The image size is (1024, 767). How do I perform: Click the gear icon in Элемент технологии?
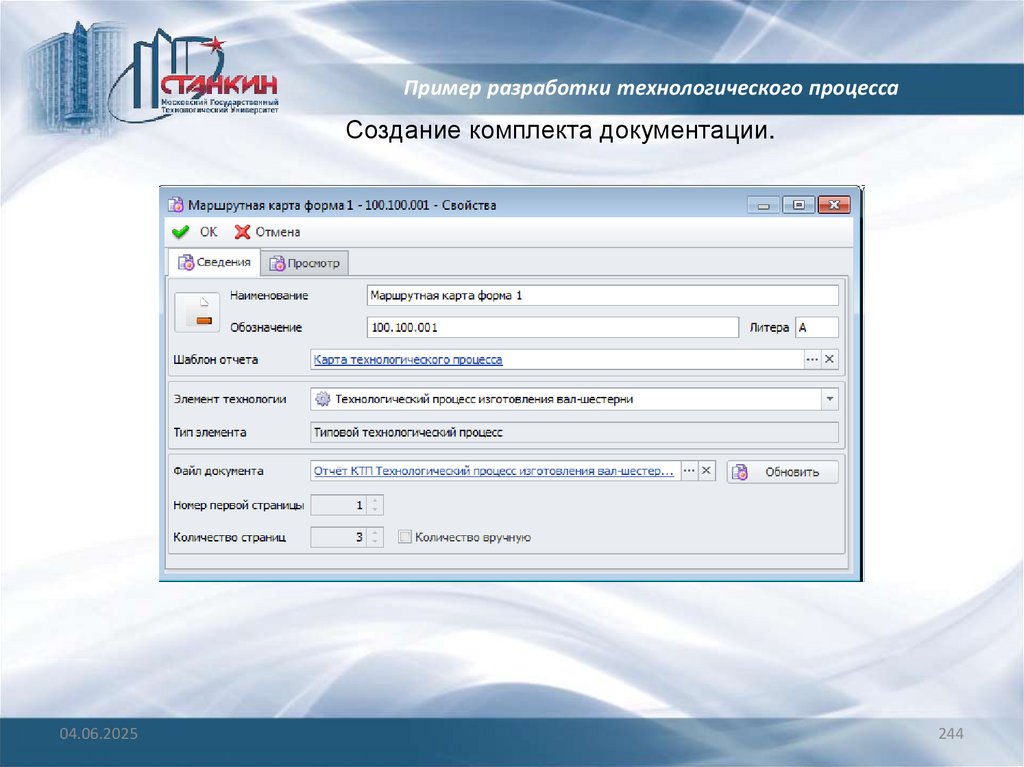tap(323, 399)
